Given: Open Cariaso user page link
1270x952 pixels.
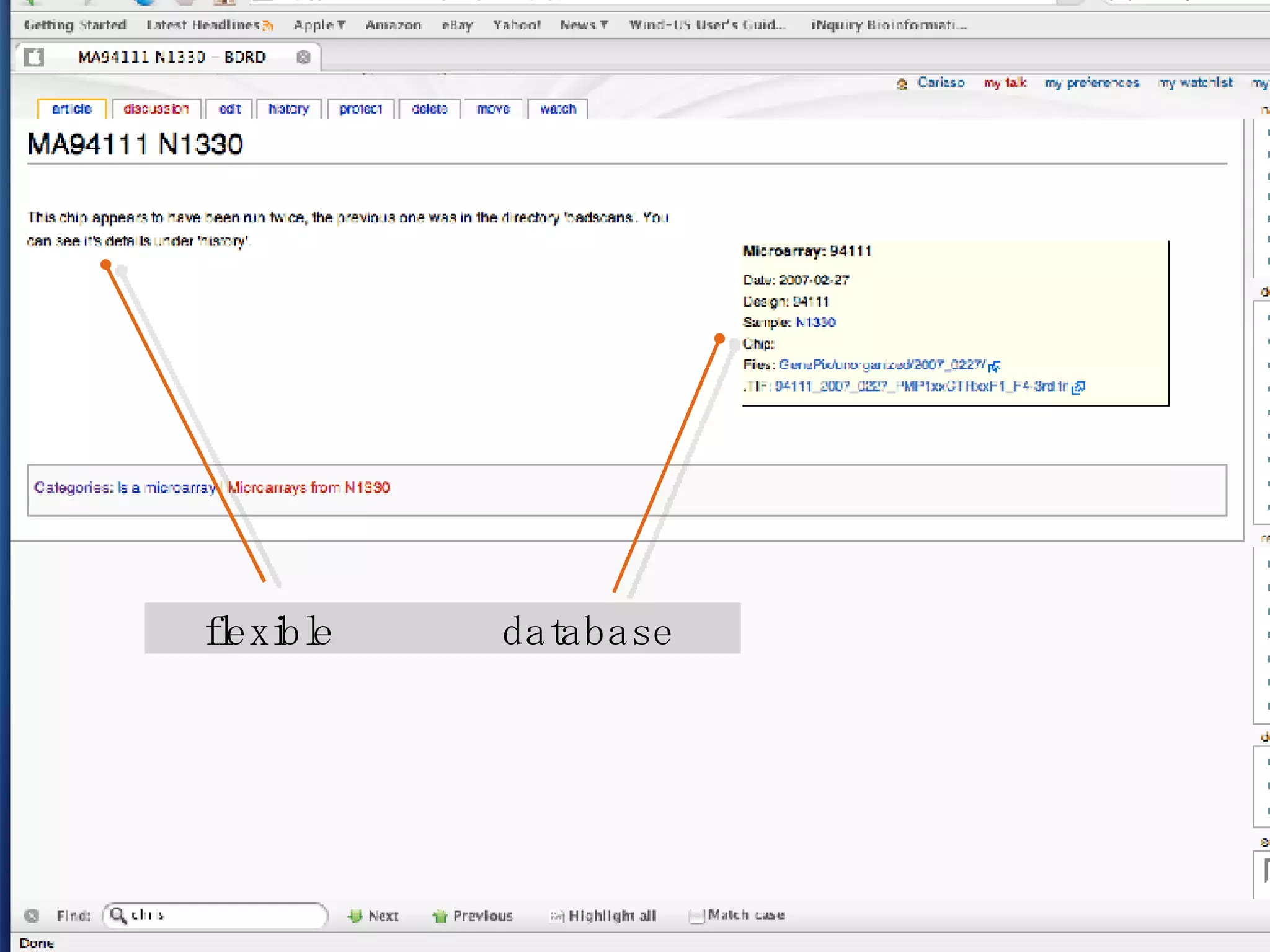Looking at the screenshot, I should coord(941,82).
